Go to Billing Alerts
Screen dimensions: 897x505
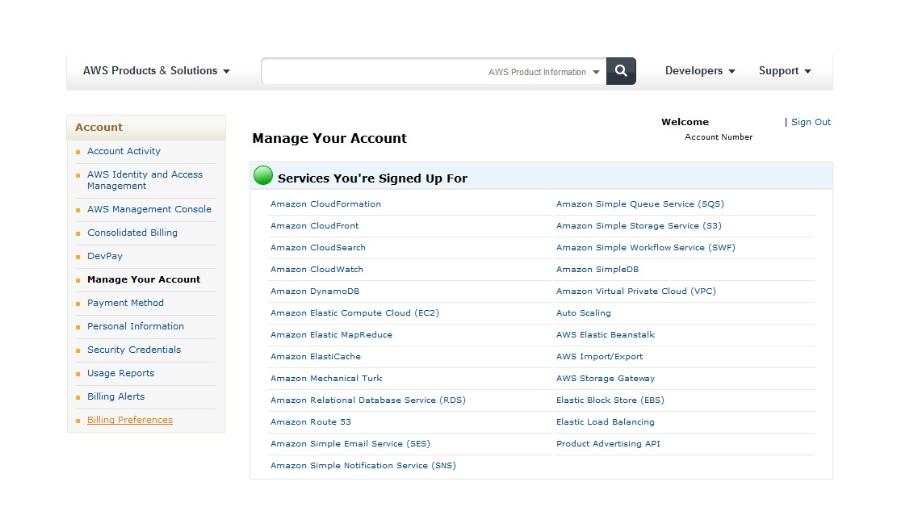tap(116, 397)
